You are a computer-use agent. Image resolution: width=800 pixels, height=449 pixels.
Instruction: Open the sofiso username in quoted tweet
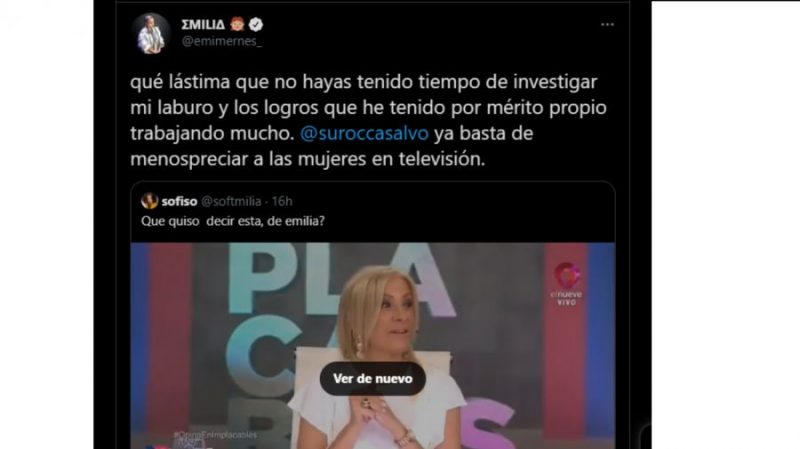click(x=179, y=202)
